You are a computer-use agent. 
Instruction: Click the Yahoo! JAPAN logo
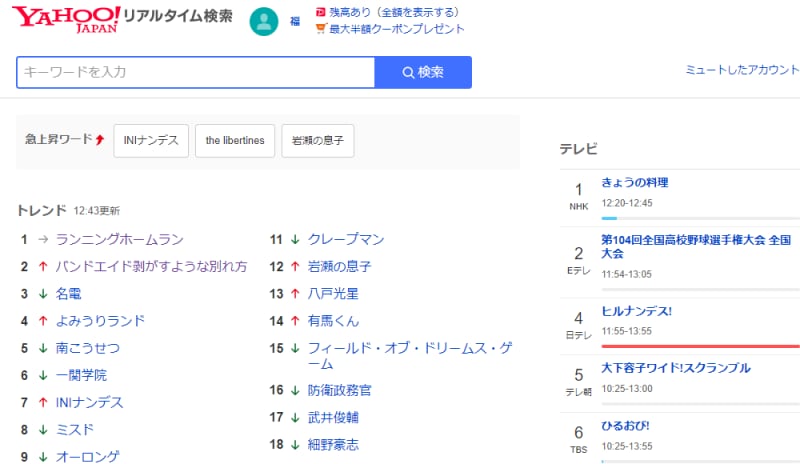(67, 18)
